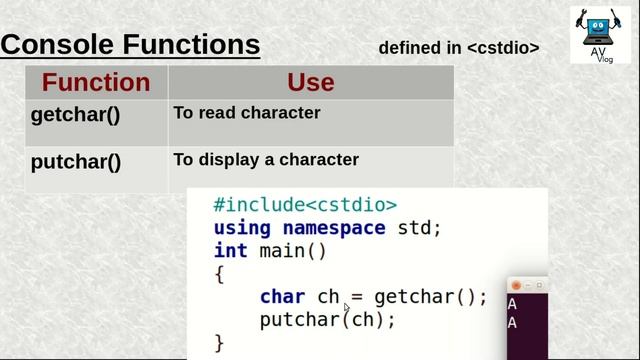640x360 pixels.
Task: Click the 'defined in <cstdio>' text
Action: point(459,48)
